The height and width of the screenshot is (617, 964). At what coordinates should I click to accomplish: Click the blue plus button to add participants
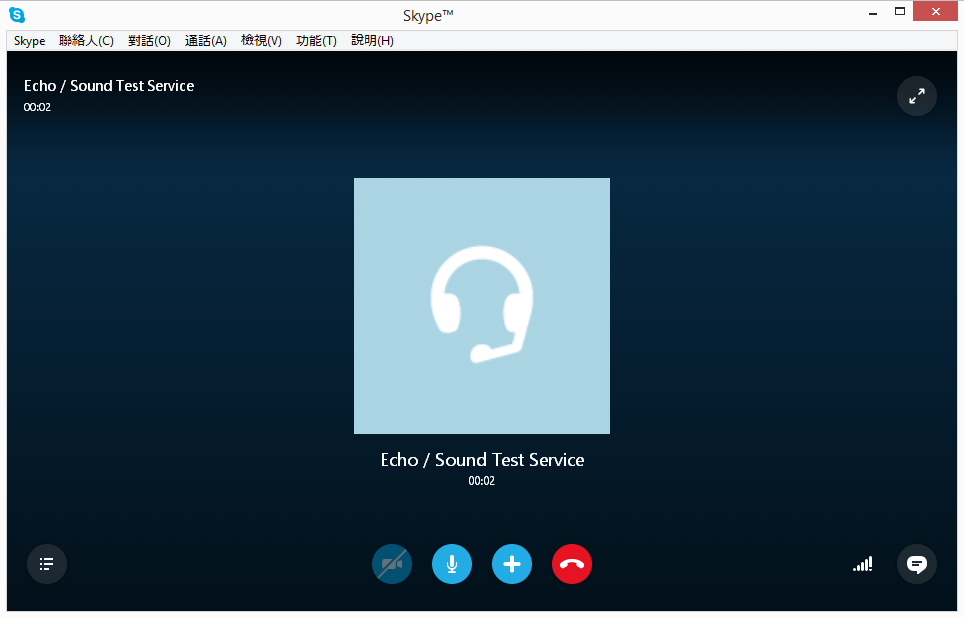tap(512, 564)
